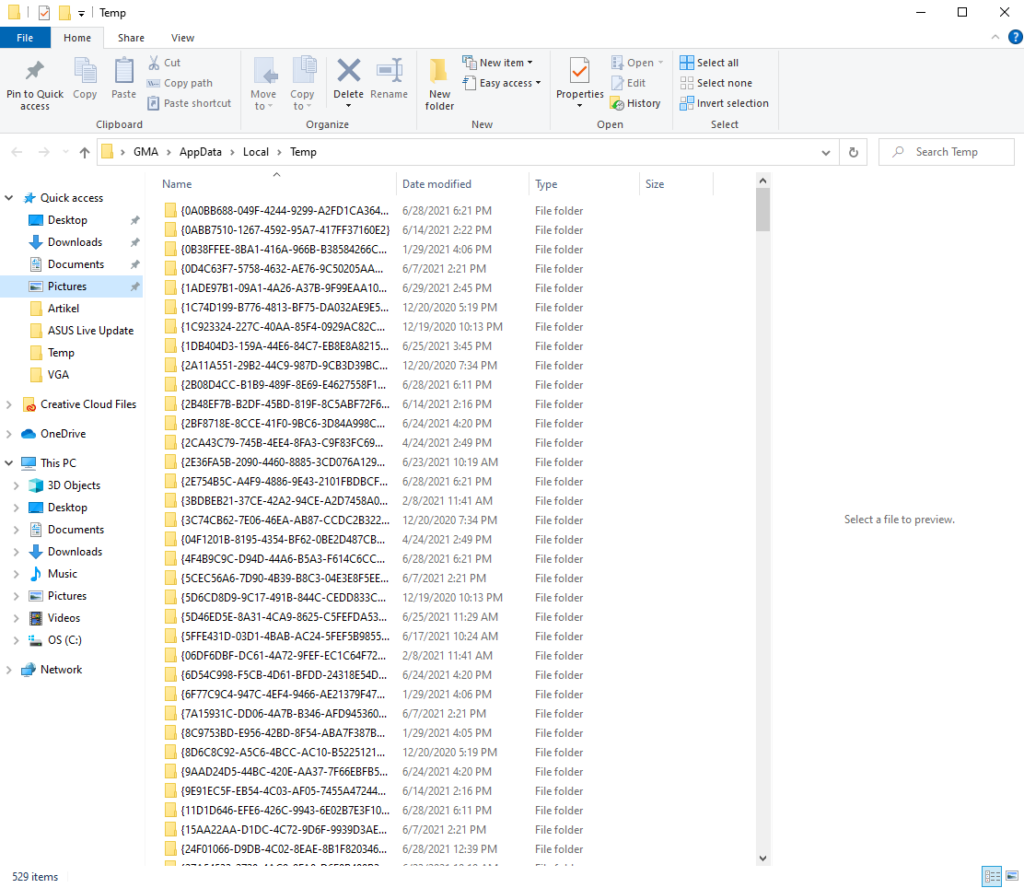Switch to large icons view in status bar
The width and height of the screenshot is (1024, 888).
pyautogui.click(x=1011, y=876)
